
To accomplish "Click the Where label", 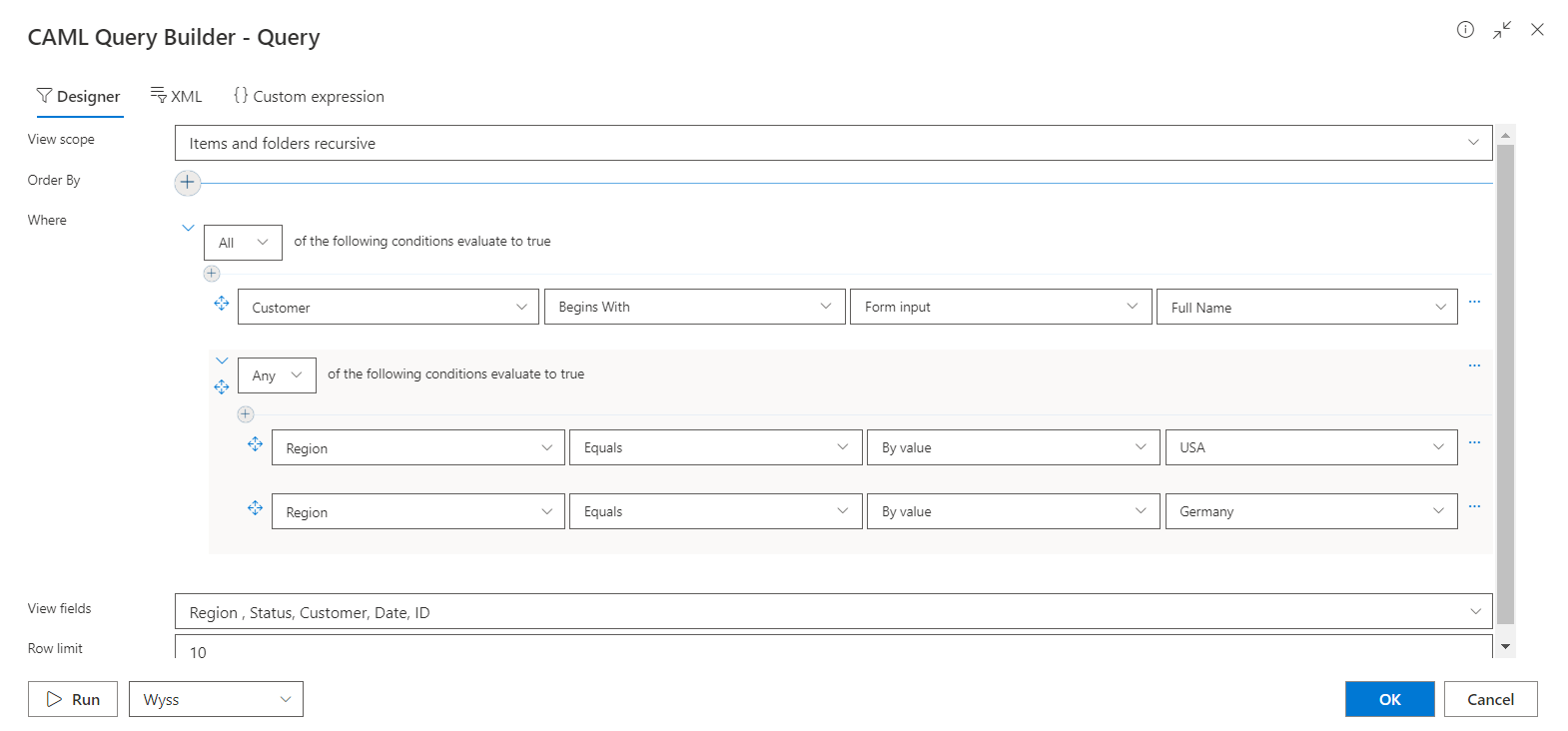I will tap(47, 220).
